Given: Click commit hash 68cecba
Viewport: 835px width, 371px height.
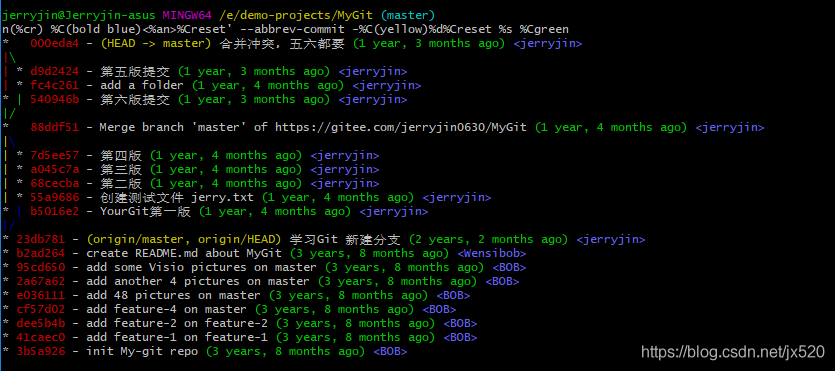Looking at the screenshot, I should [x=54, y=184].
